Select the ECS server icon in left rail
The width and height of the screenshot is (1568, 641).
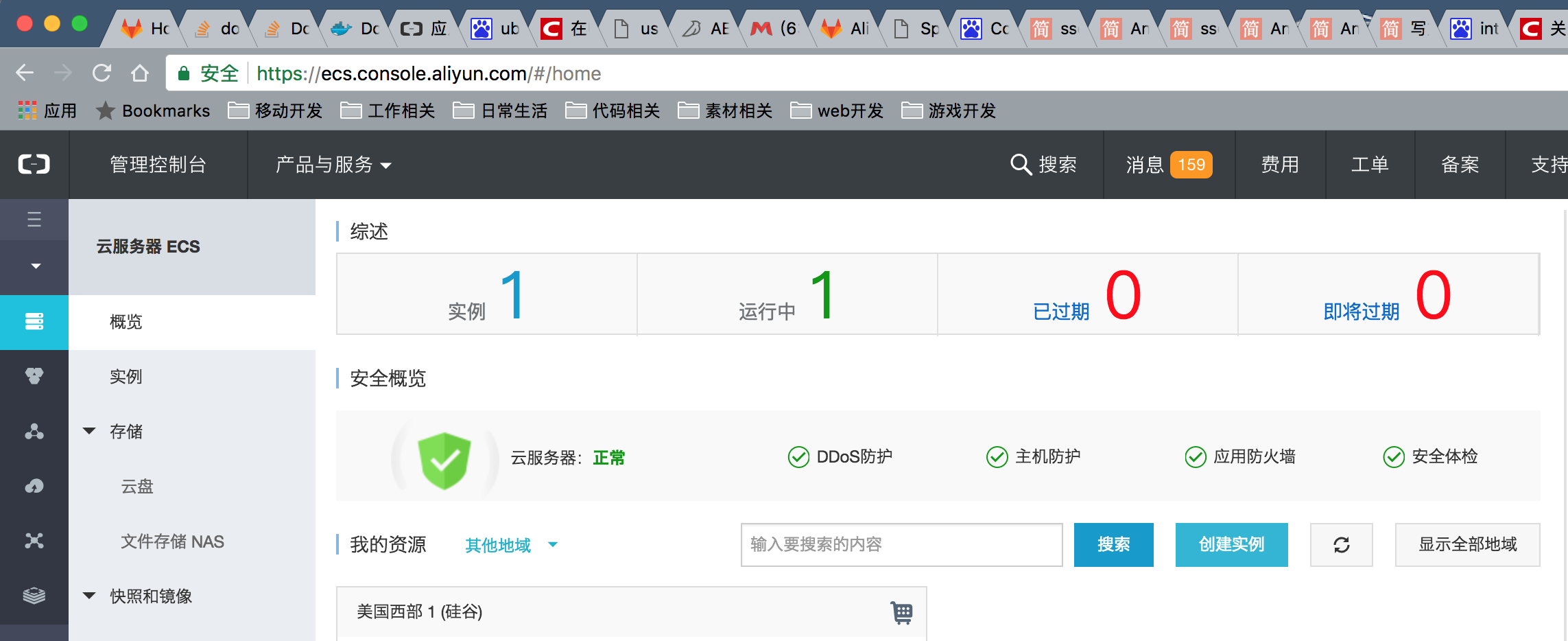[34, 321]
